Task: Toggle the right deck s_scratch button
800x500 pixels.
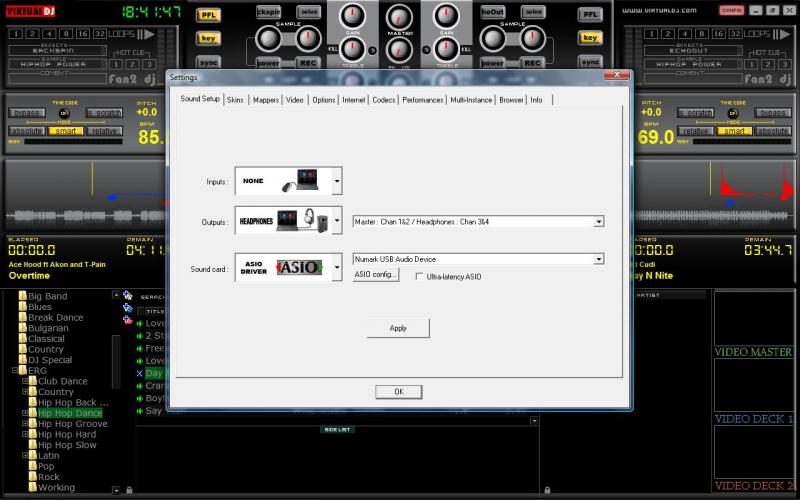Action: pyautogui.click(x=695, y=113)
